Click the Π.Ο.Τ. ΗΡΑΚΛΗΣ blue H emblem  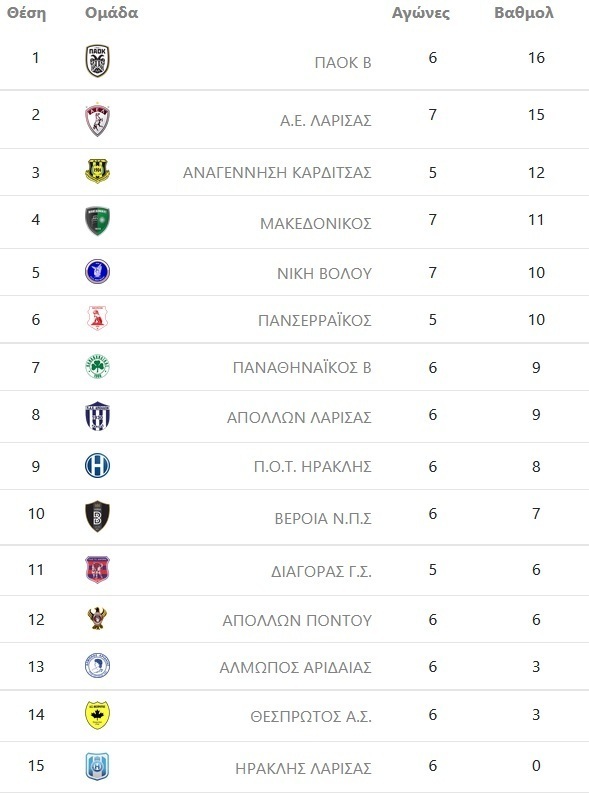pyautogui.click(x=98, y=465)
